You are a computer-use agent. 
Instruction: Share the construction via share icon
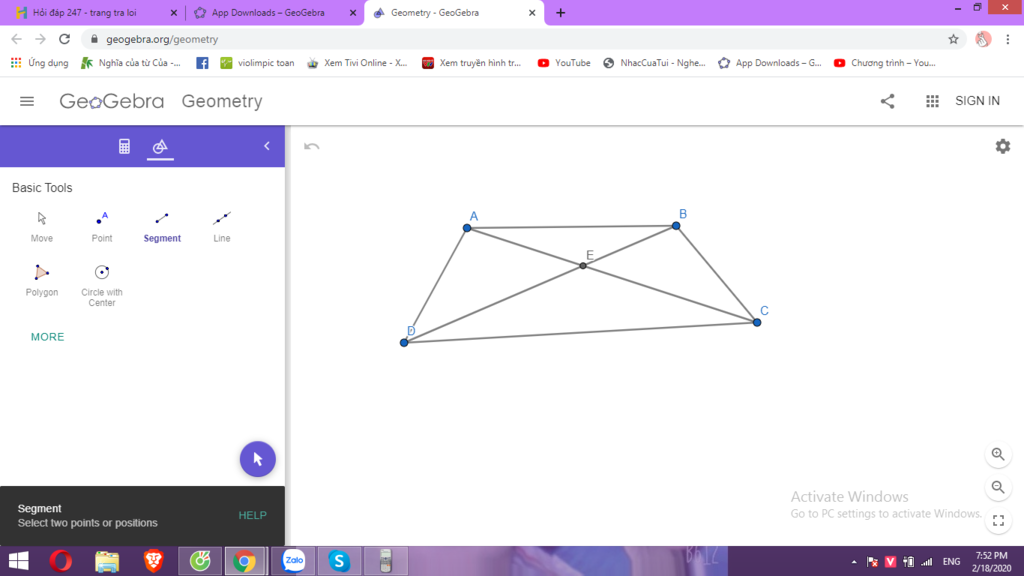pos(887,101)
